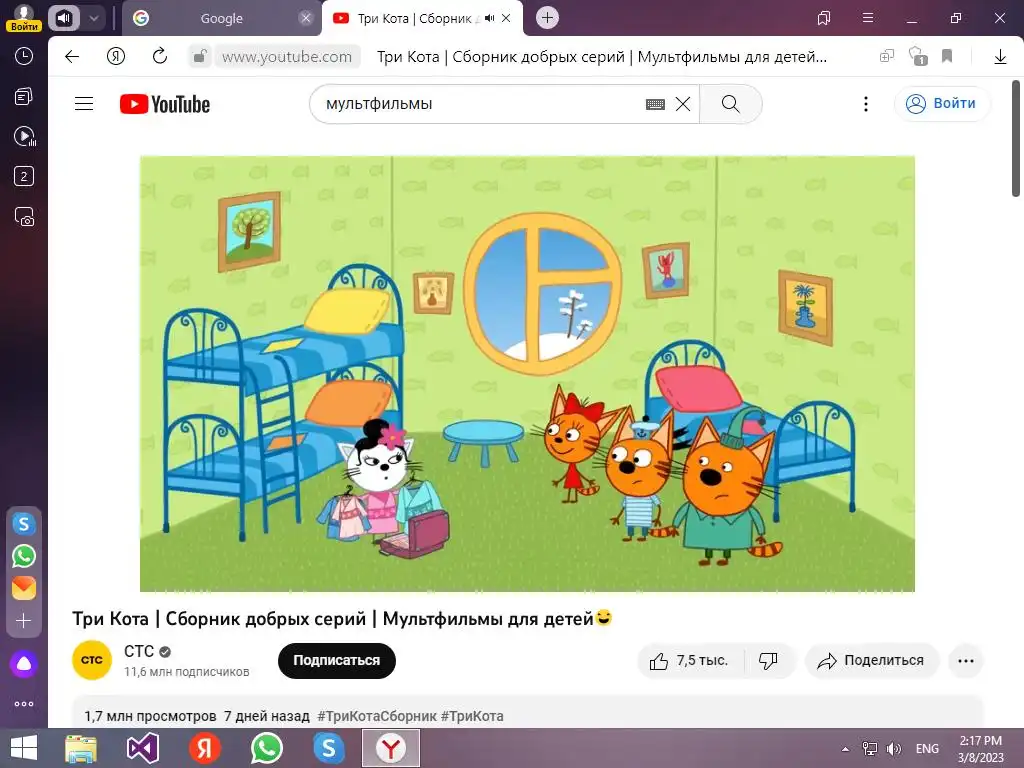Viewport: 1024px width, 768px height.
Task: Launch Alice assistant purple icon
Action: click(24, 664)
